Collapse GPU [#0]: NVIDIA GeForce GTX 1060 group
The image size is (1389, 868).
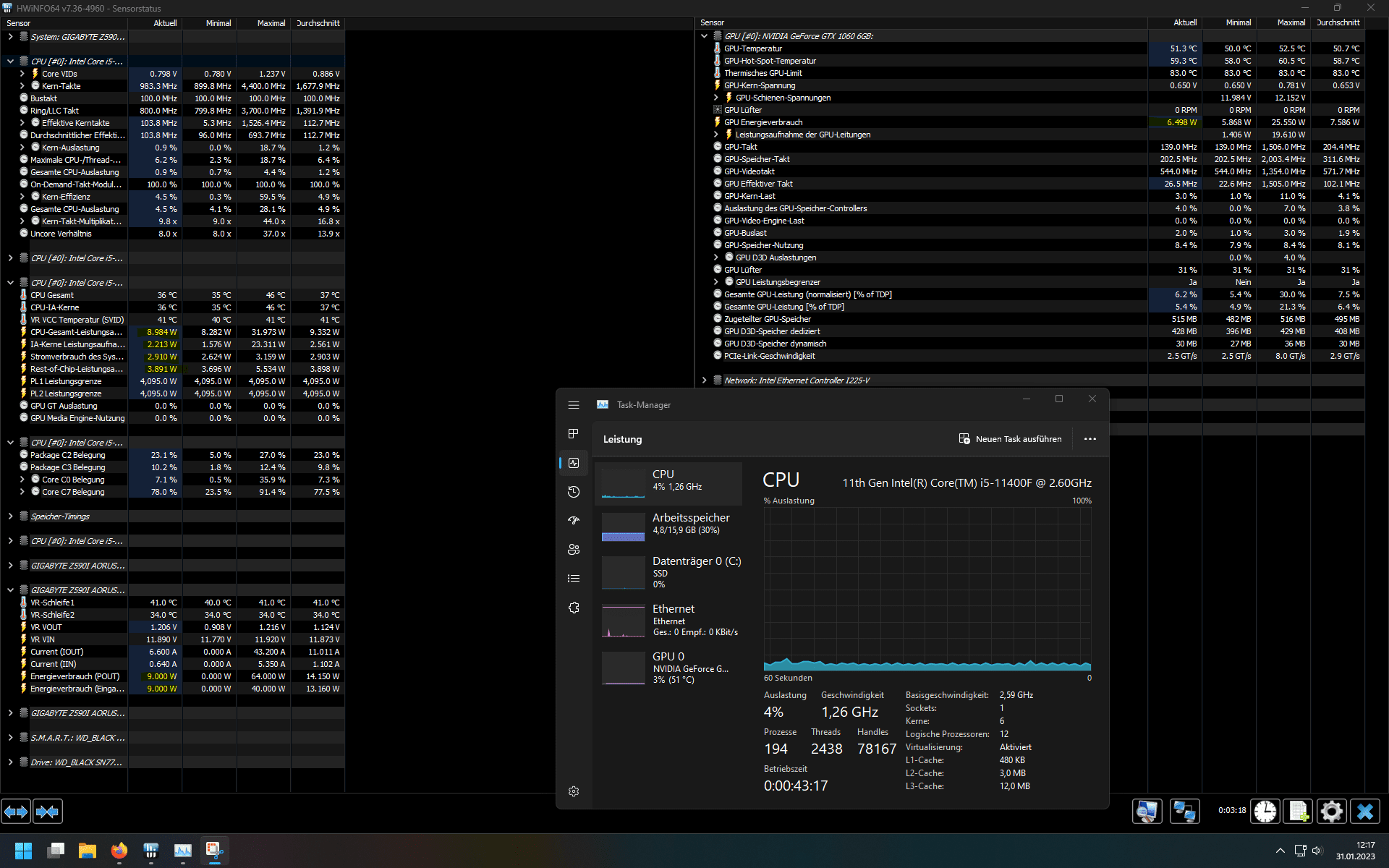(x=704, y=36)
